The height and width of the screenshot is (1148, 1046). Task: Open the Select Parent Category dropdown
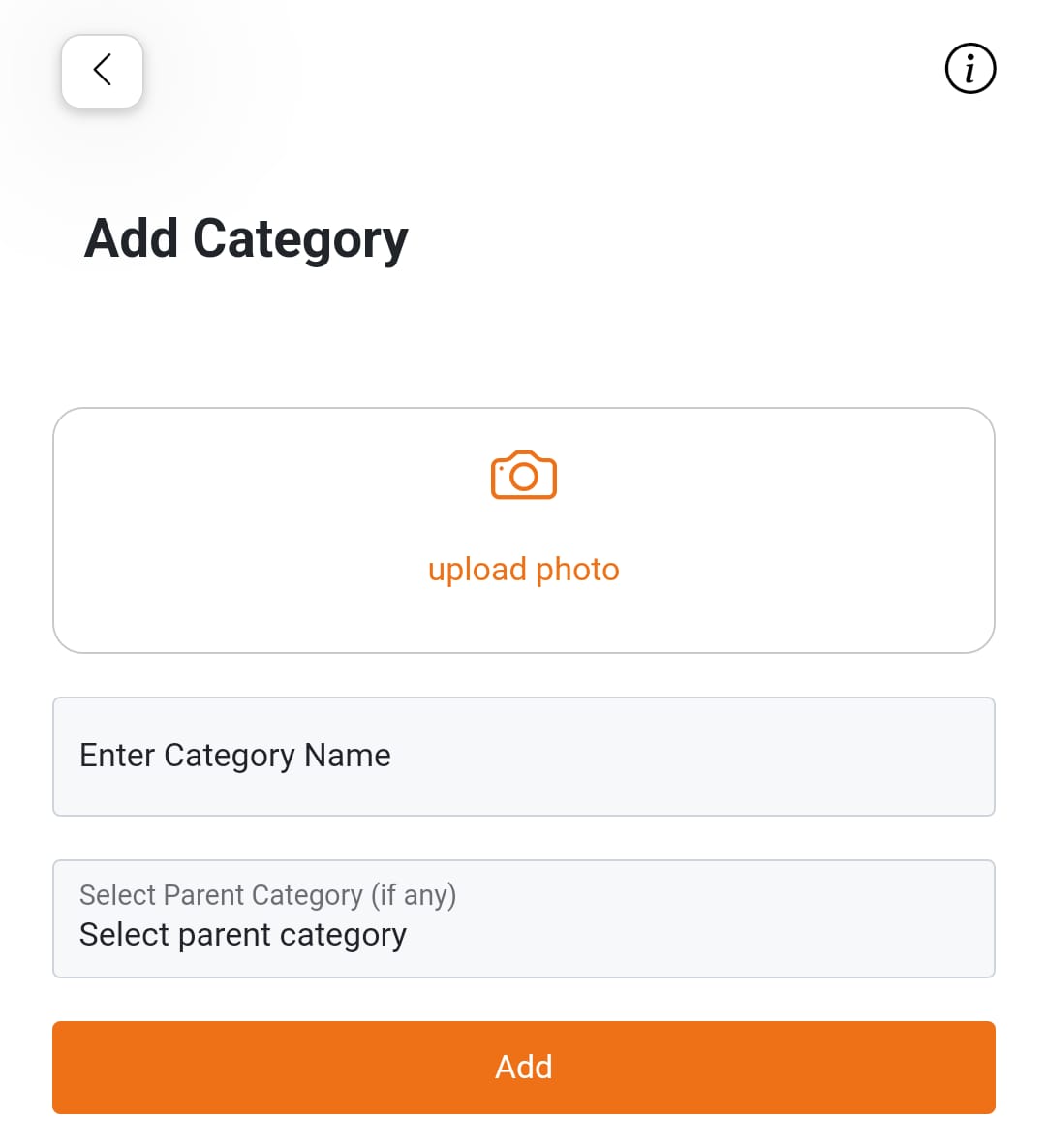pos(523,918)
